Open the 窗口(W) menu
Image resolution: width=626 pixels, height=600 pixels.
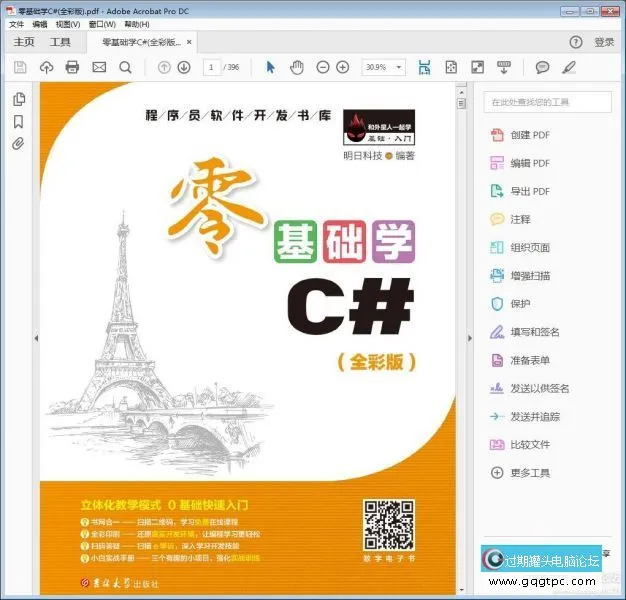(102, 24)
